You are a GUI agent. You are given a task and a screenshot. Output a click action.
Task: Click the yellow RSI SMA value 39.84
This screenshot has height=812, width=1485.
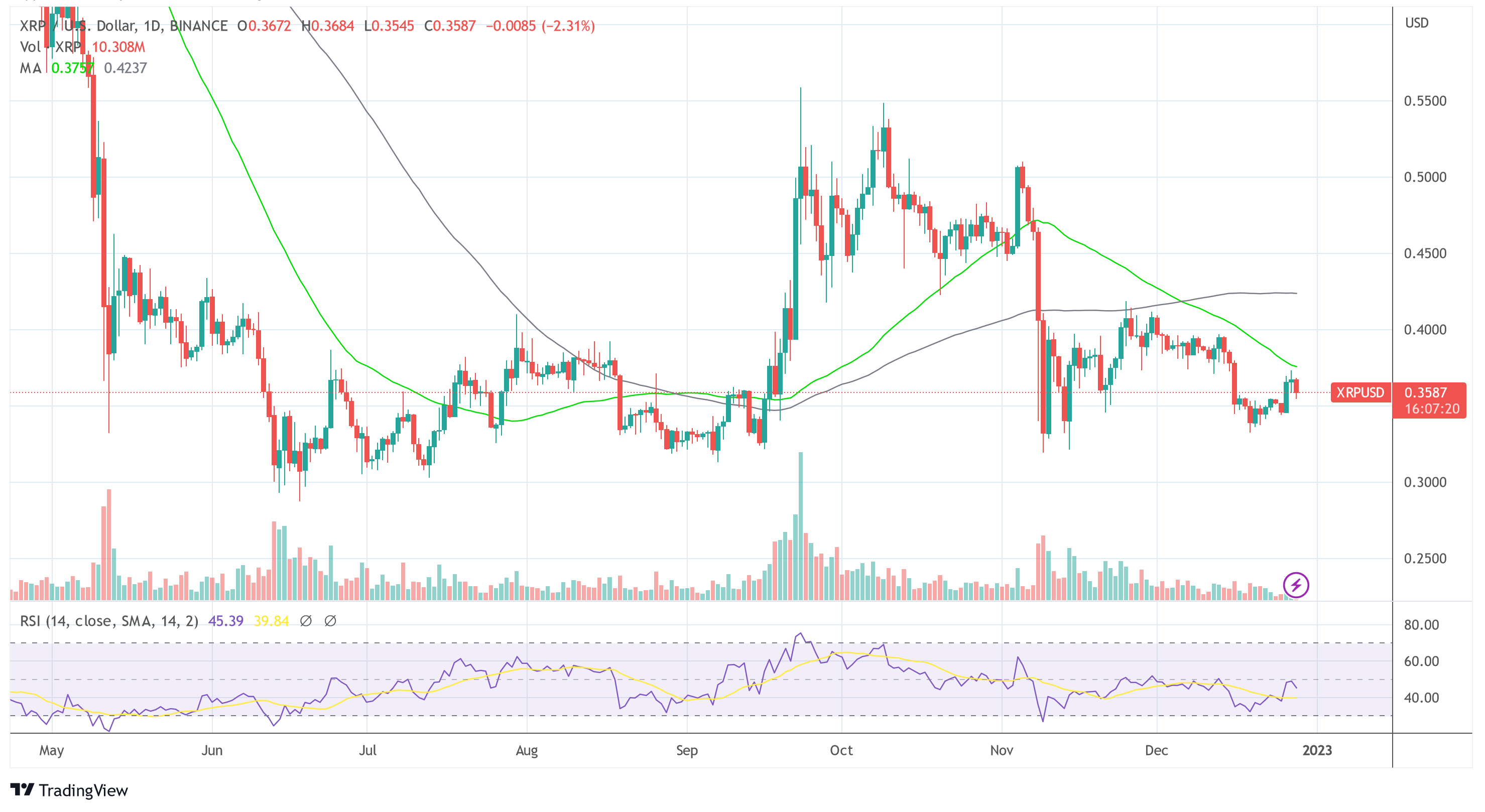271,621
